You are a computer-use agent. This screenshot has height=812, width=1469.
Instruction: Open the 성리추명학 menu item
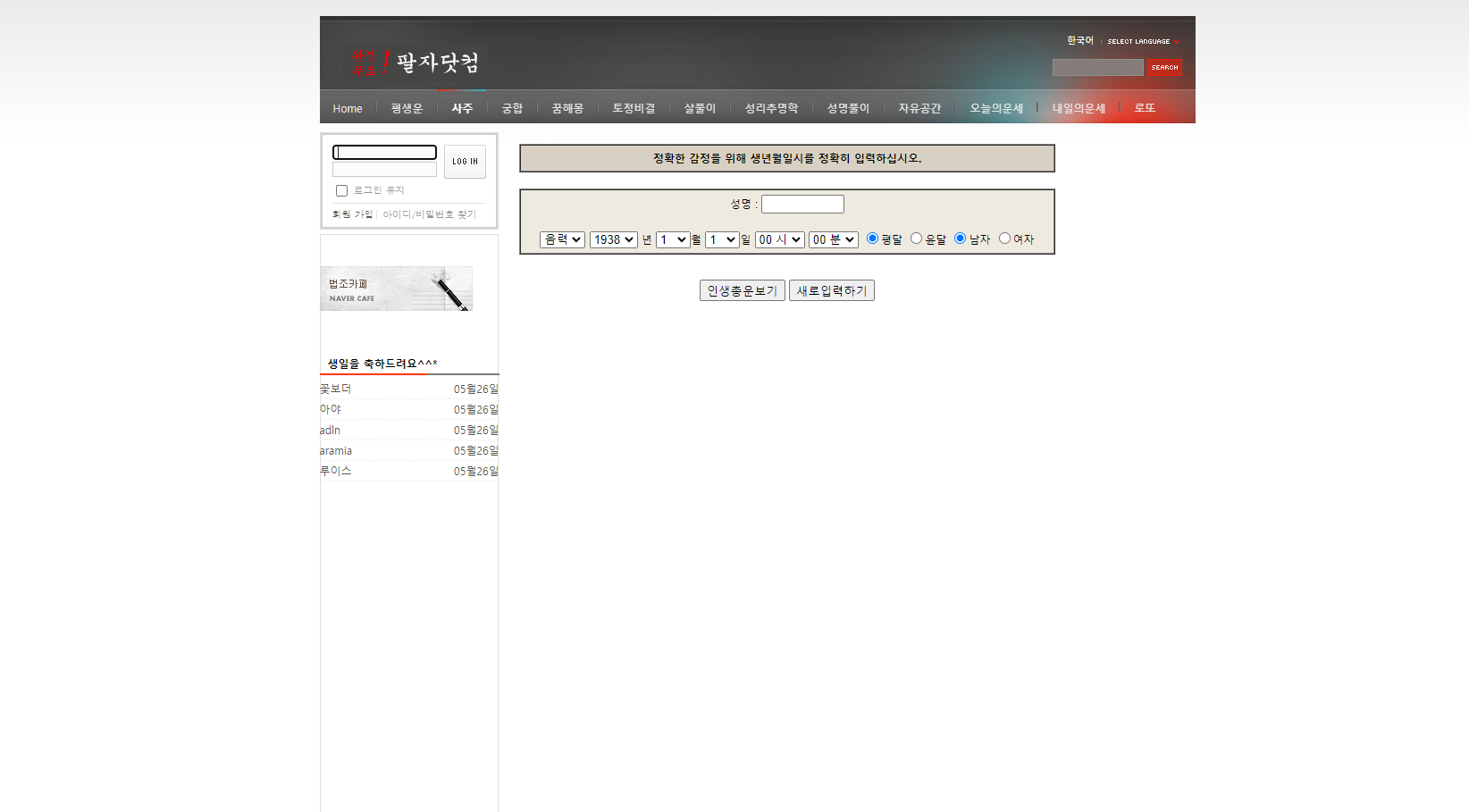coord(771,108)
